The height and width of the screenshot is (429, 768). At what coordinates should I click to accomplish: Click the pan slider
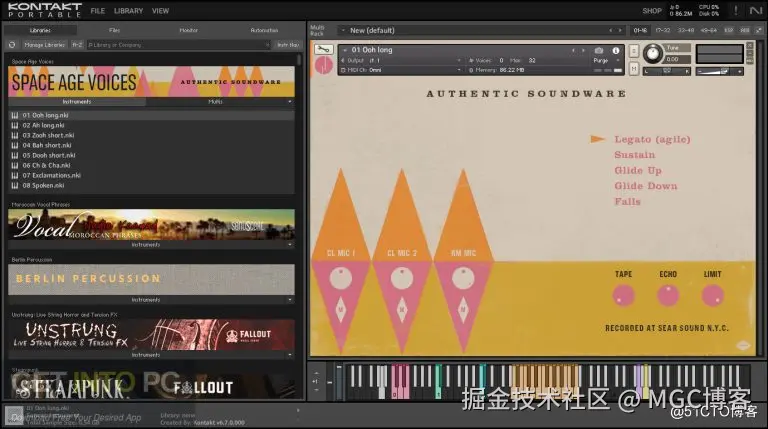pyautogui.click(x=667, y=72)
